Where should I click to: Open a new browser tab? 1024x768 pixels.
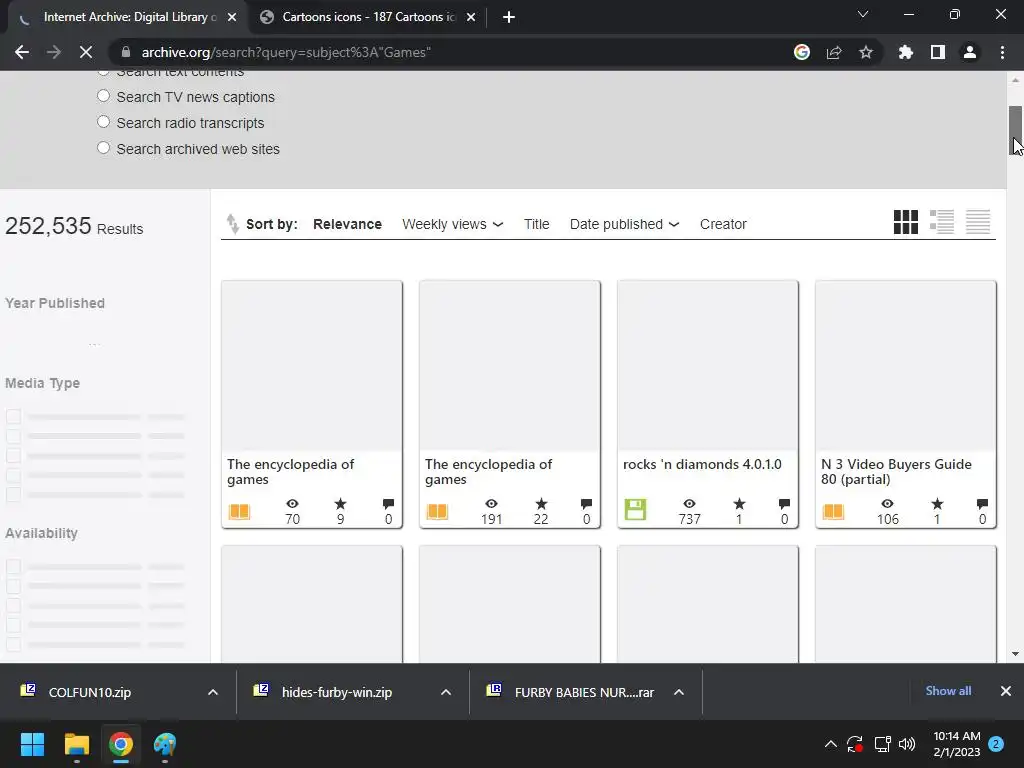(509, 17)
